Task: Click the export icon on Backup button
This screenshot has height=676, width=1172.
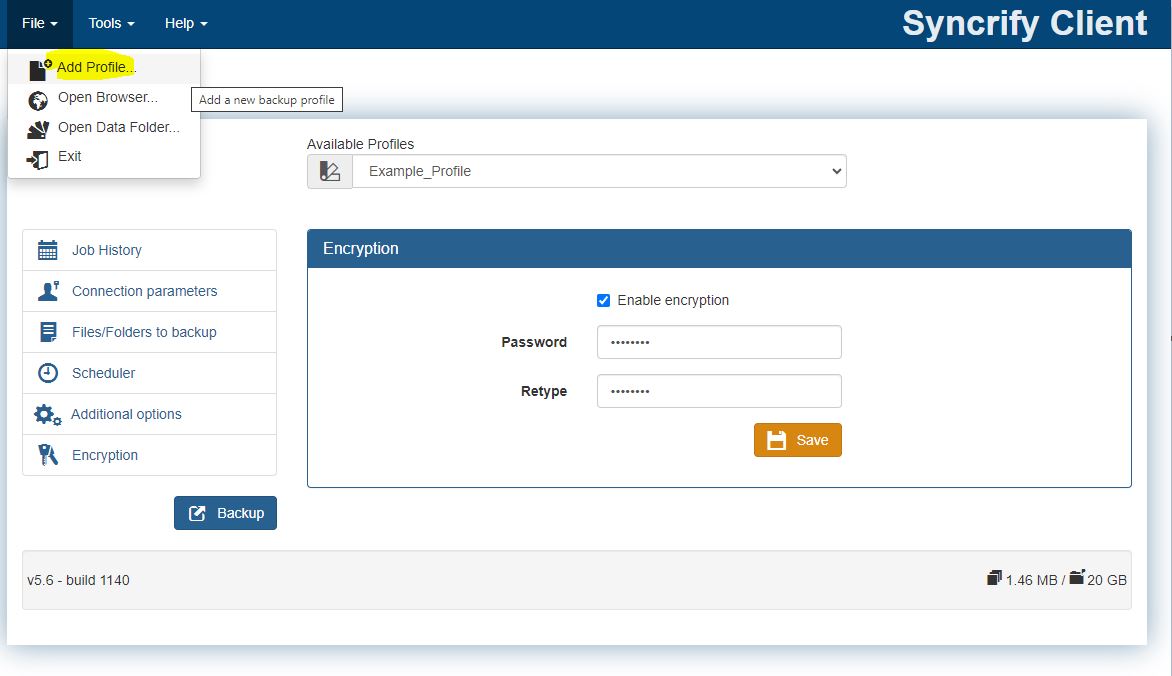Action: [x=197, y=514]
